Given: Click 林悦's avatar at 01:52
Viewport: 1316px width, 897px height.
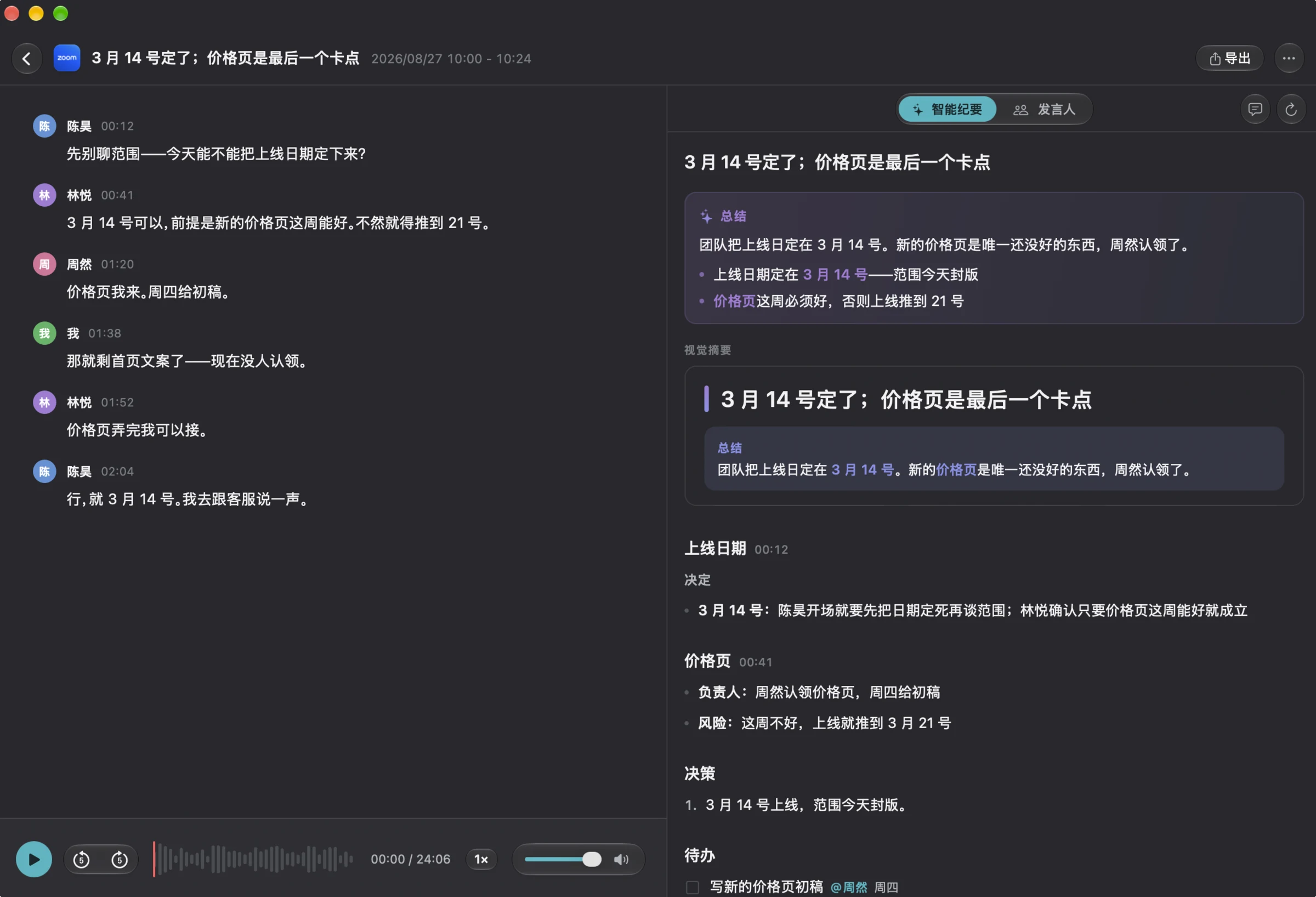Looking at the screenshot, I should (44, 402).
